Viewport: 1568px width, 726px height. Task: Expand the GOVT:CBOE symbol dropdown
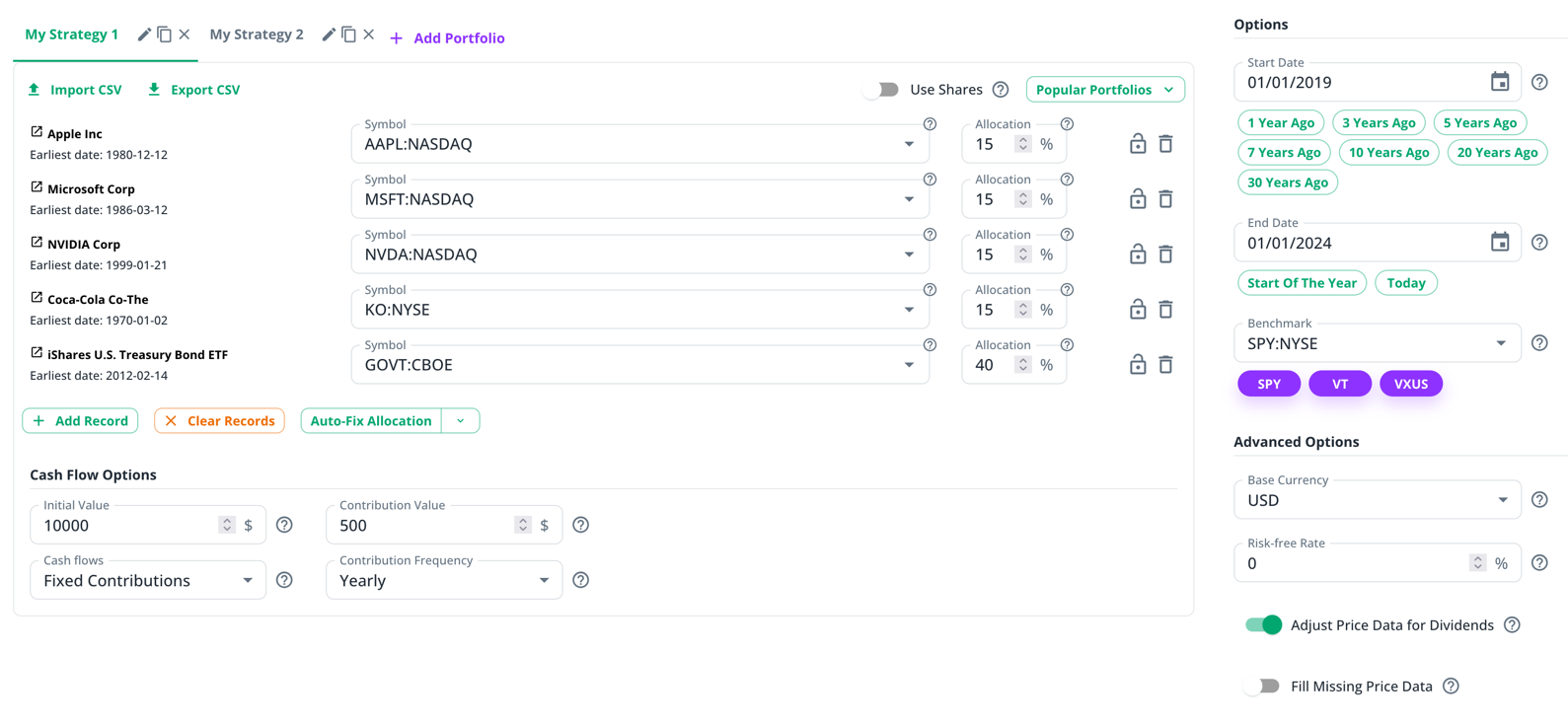tap(909, 365)
